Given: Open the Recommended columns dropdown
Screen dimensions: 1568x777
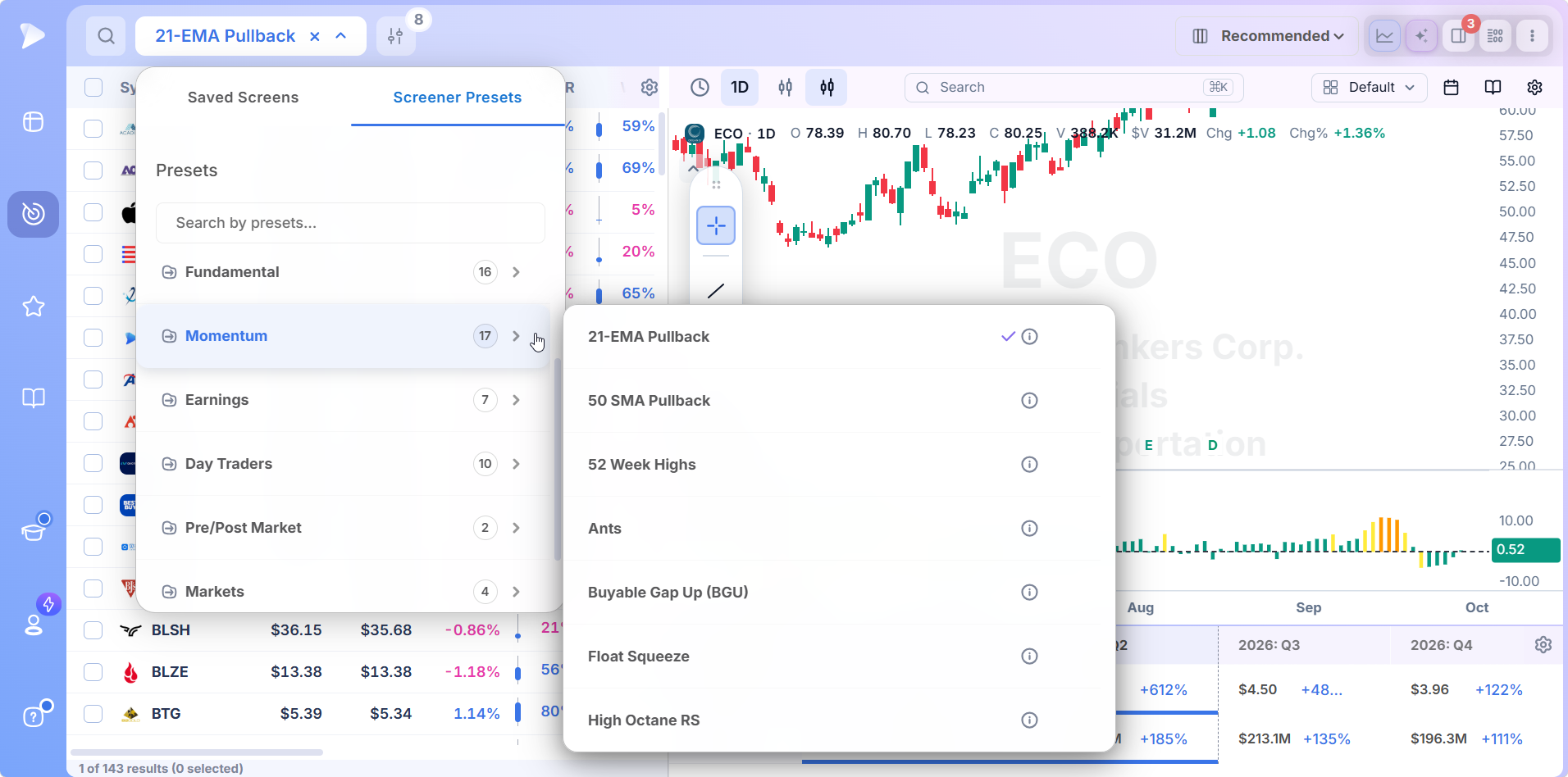Looking at the screenshot, I should [1268, 36].
